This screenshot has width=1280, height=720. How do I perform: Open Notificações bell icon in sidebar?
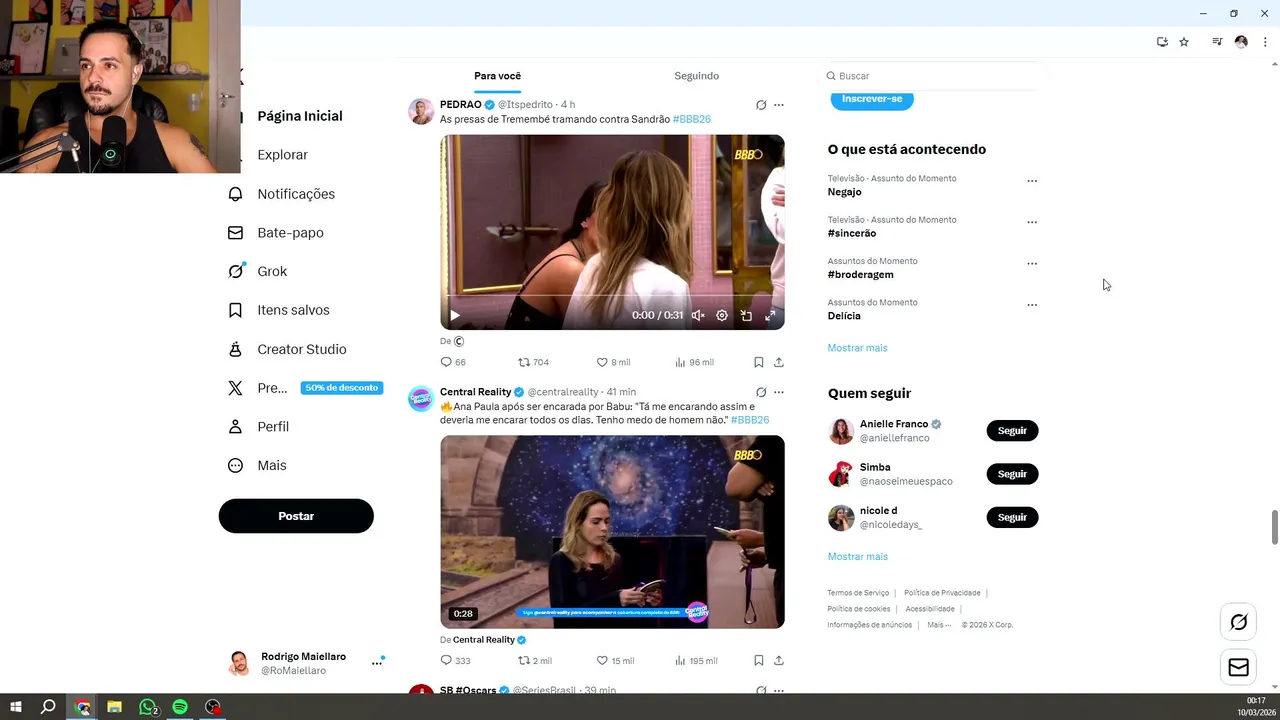coord(235,194)
